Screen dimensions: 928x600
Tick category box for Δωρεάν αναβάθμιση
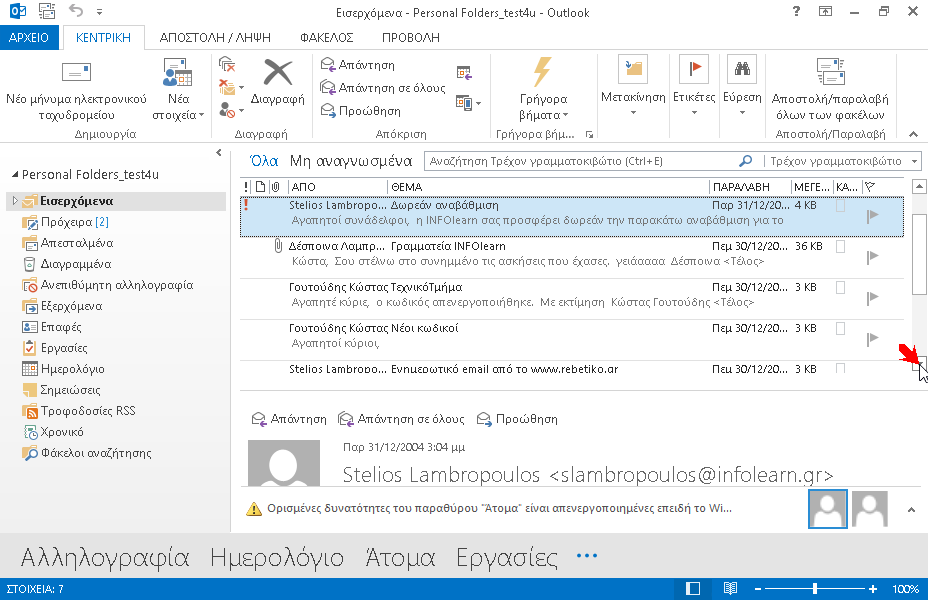click(840, 206)
